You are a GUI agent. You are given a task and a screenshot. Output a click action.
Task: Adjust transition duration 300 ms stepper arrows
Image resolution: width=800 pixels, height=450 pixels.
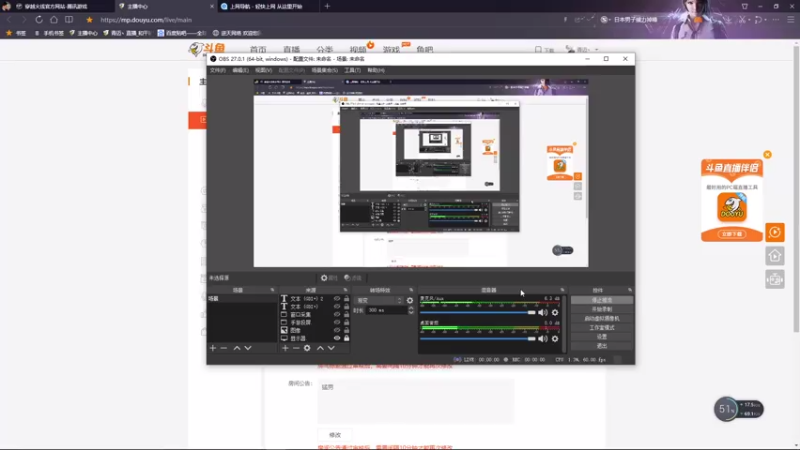411,310
